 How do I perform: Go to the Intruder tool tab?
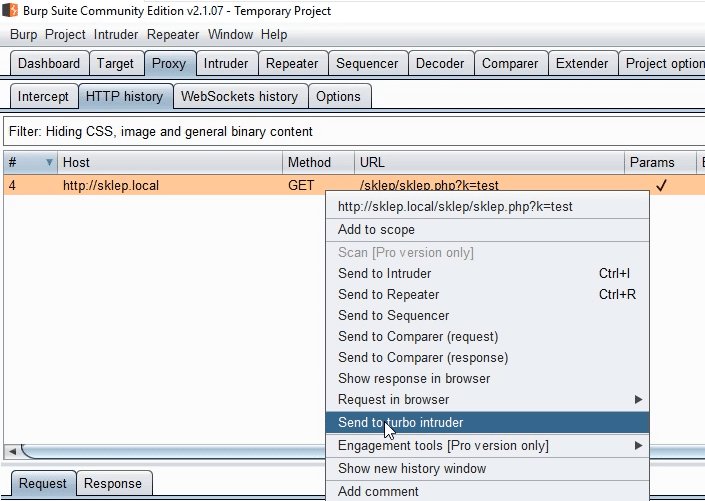pos(226,63)
